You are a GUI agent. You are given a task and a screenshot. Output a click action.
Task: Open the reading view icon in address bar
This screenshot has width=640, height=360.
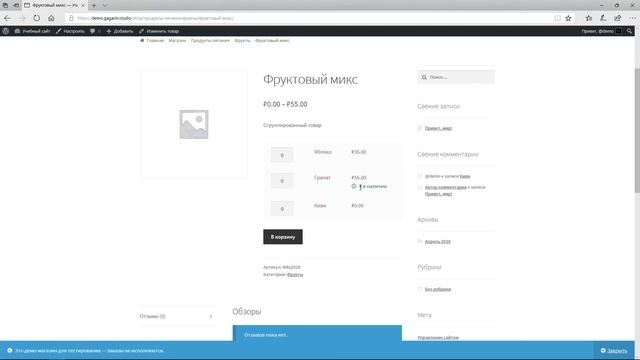(x=558, y=18)
